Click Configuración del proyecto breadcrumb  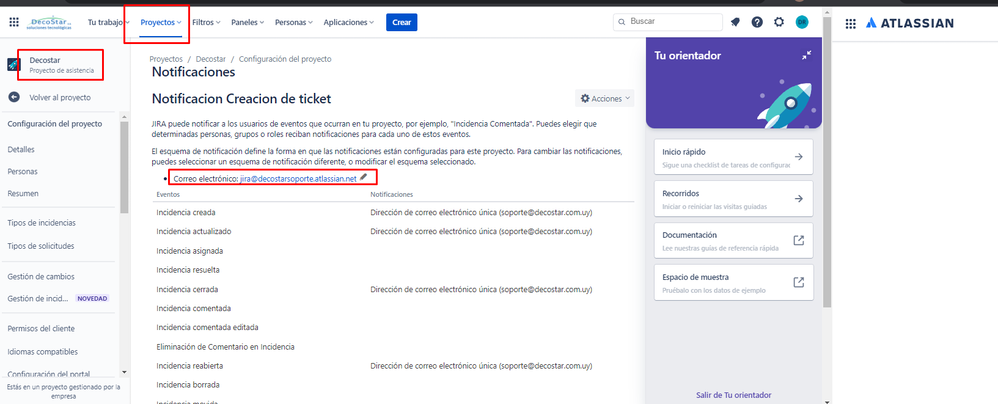[285, 59]
